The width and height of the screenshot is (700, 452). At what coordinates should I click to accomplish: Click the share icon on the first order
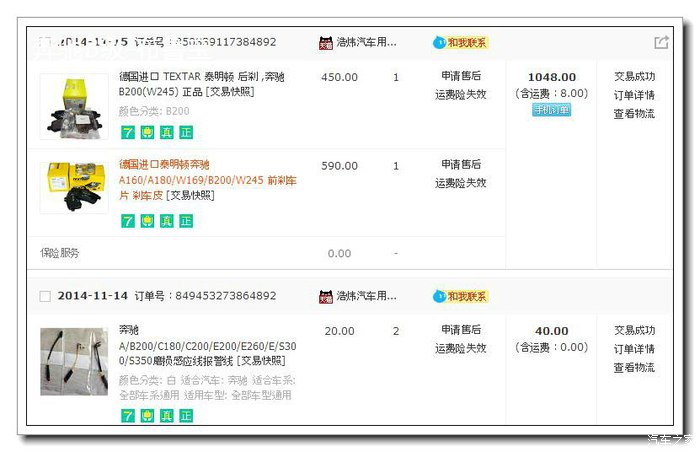pos(661,43)
